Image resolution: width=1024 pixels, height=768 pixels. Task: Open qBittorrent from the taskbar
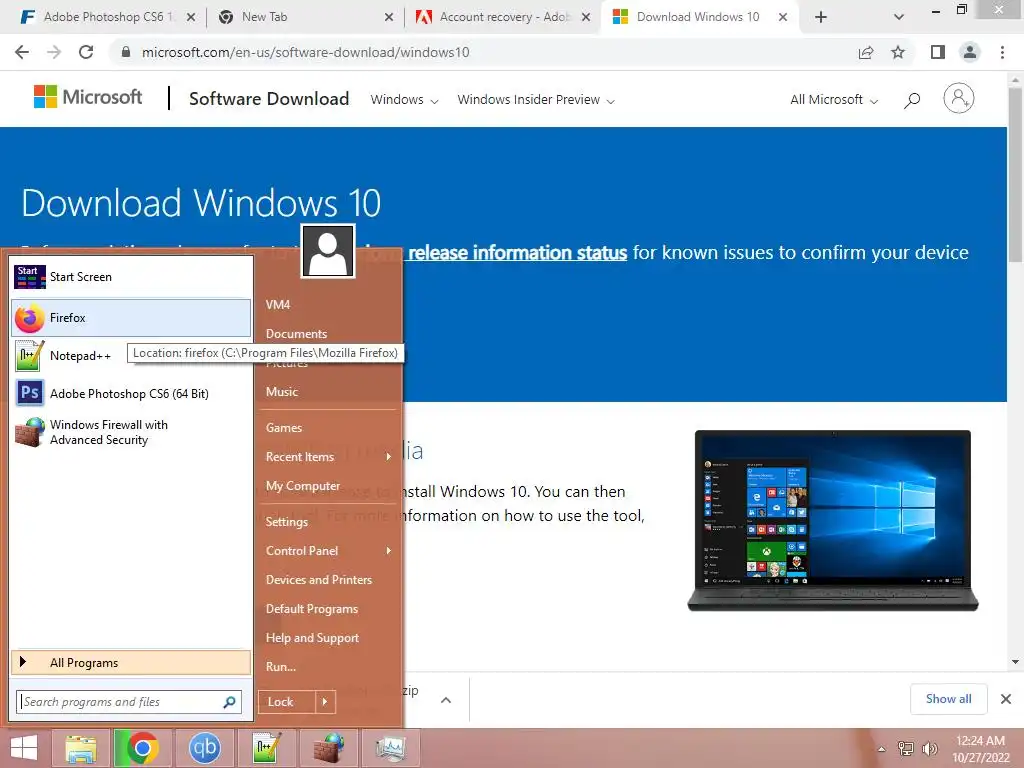pyautogui.click(x=204, y=748)
